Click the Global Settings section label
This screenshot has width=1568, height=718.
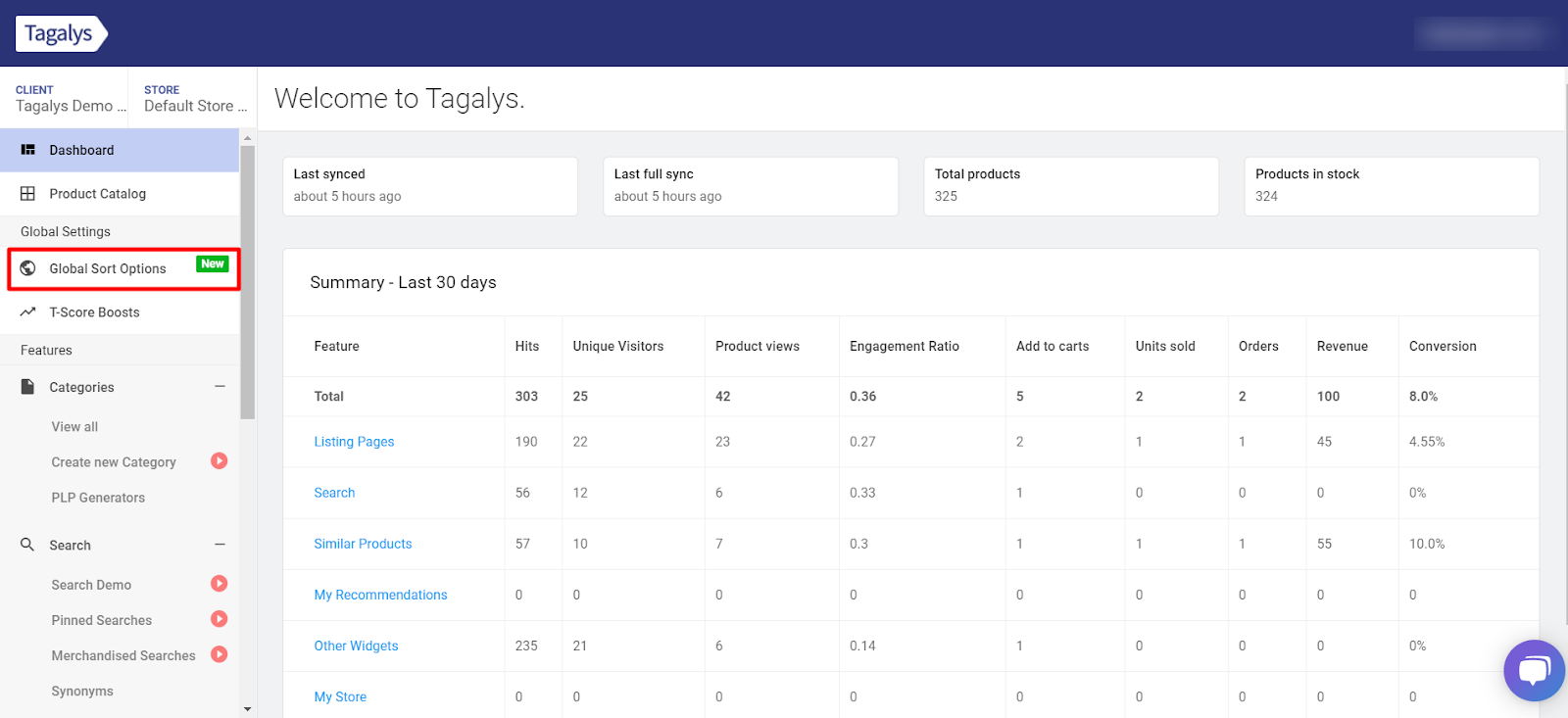click(x=66, y=231)
